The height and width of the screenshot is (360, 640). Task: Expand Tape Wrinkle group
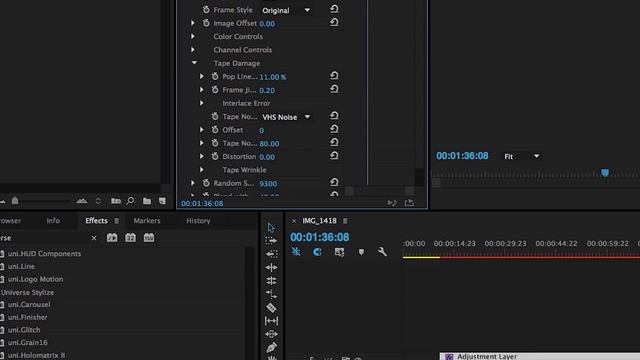(202, 170)
